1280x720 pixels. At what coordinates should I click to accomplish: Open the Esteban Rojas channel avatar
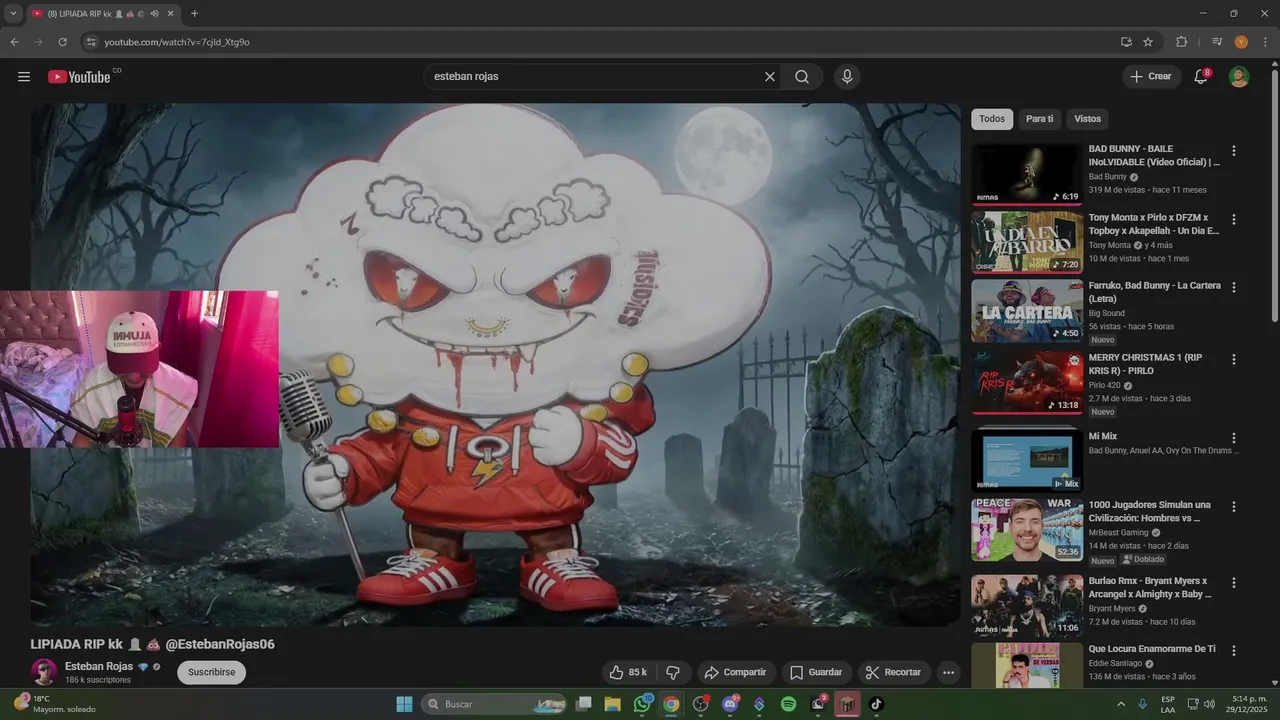click(44, 672)
